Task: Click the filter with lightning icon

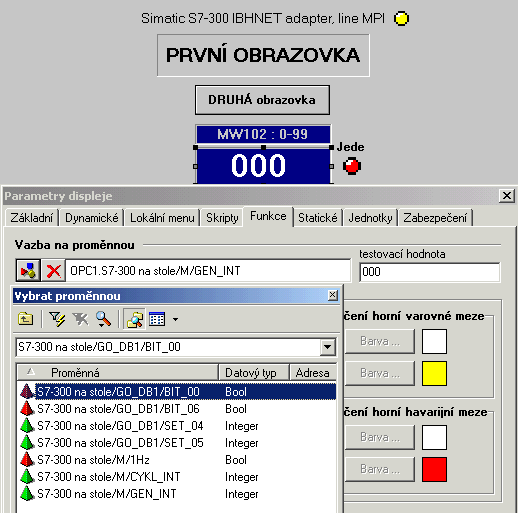Action: click(x=57, y=319)
